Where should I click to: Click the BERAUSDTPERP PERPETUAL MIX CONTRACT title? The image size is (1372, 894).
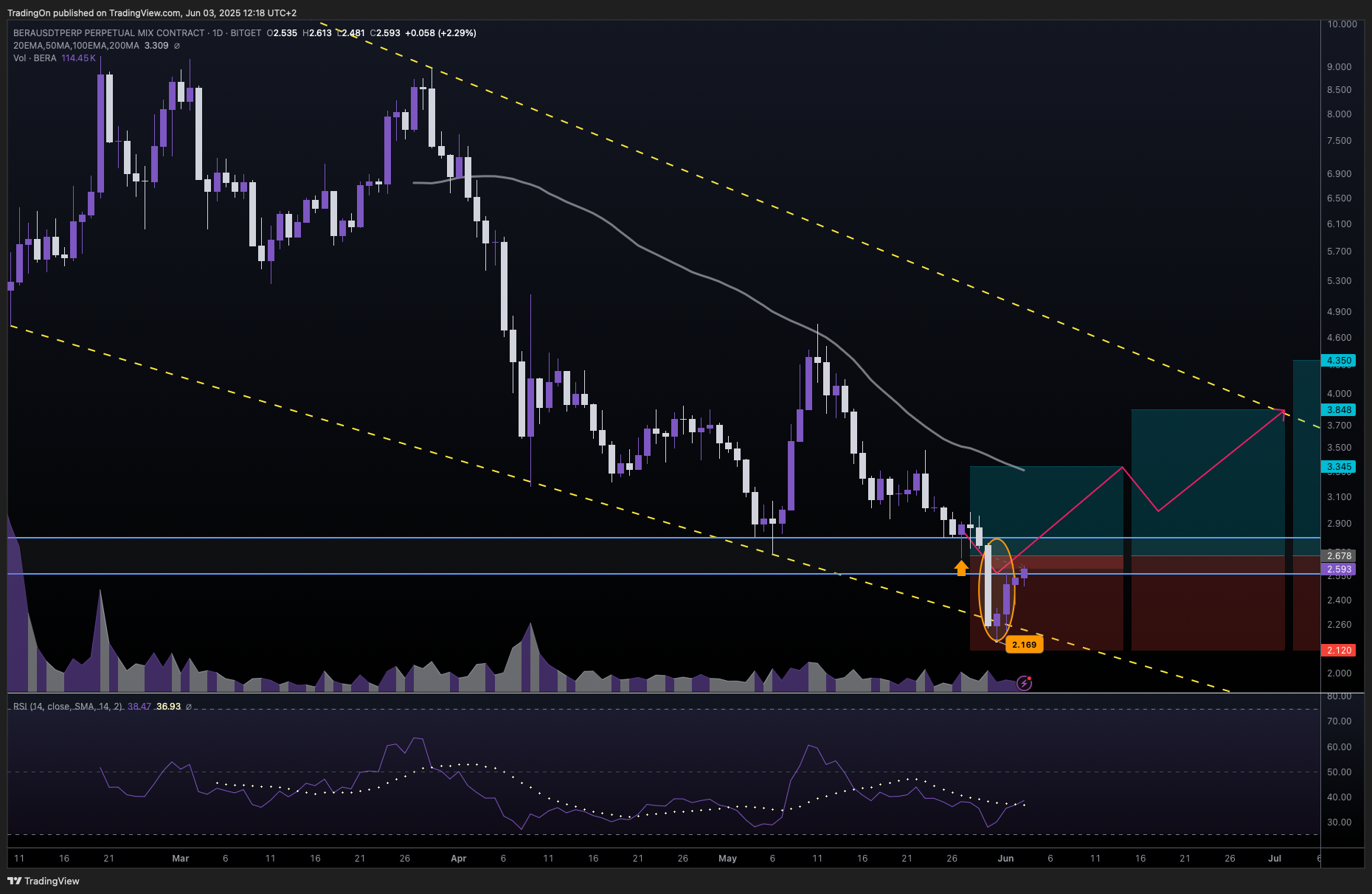click(x=109, y=33)
